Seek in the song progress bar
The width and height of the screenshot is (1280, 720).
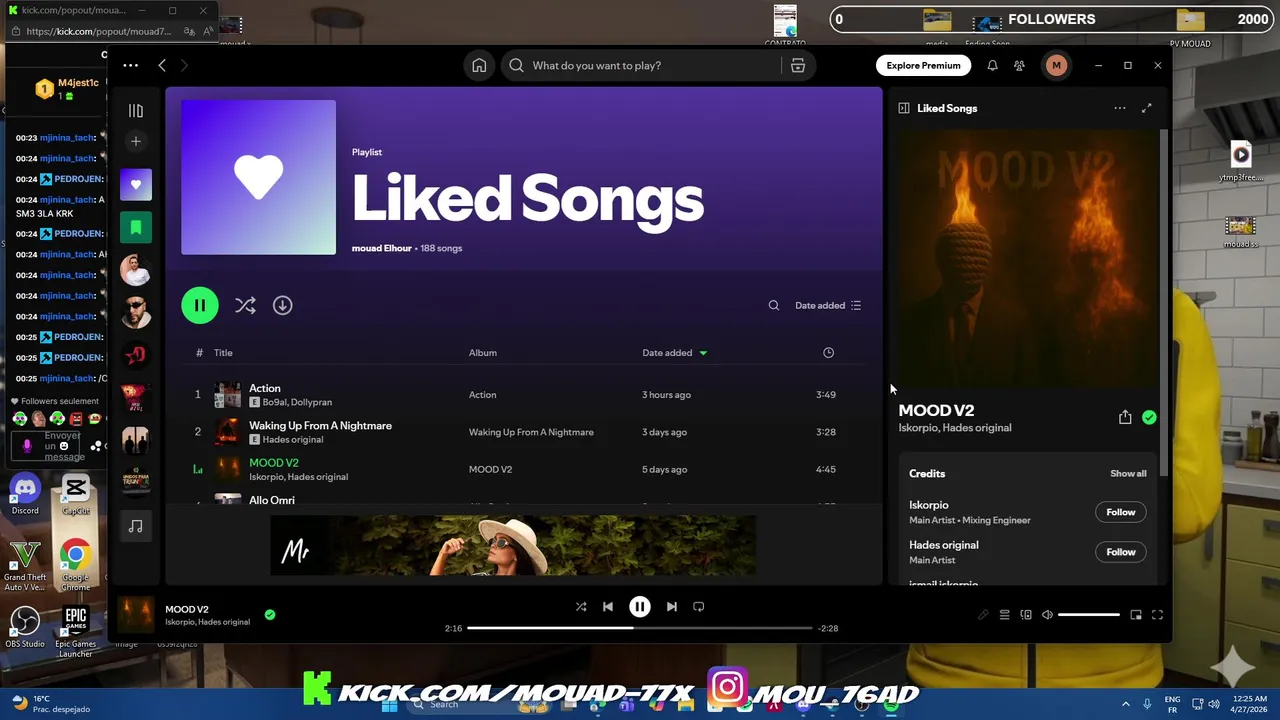tap(639, 628)
